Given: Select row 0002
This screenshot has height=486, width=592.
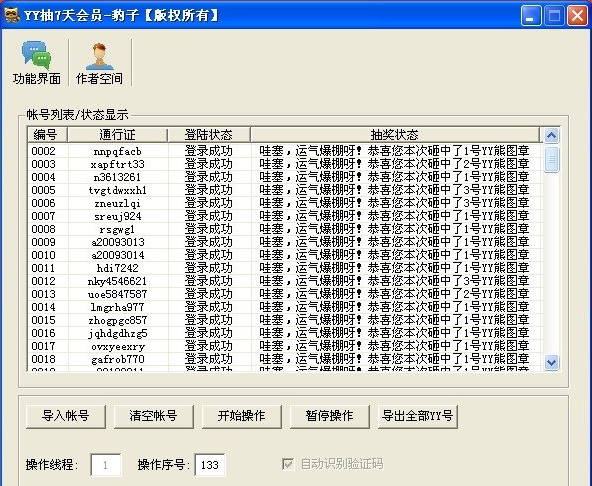Looking at the screenshot, I should tap(285, 151).
